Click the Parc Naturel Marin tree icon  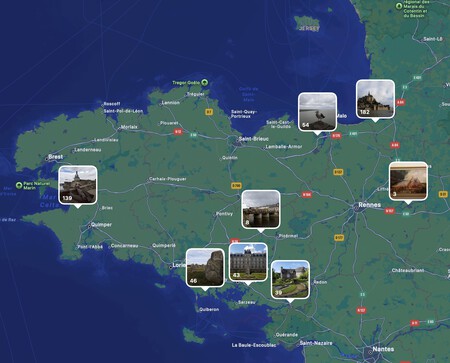pos(19,185)
